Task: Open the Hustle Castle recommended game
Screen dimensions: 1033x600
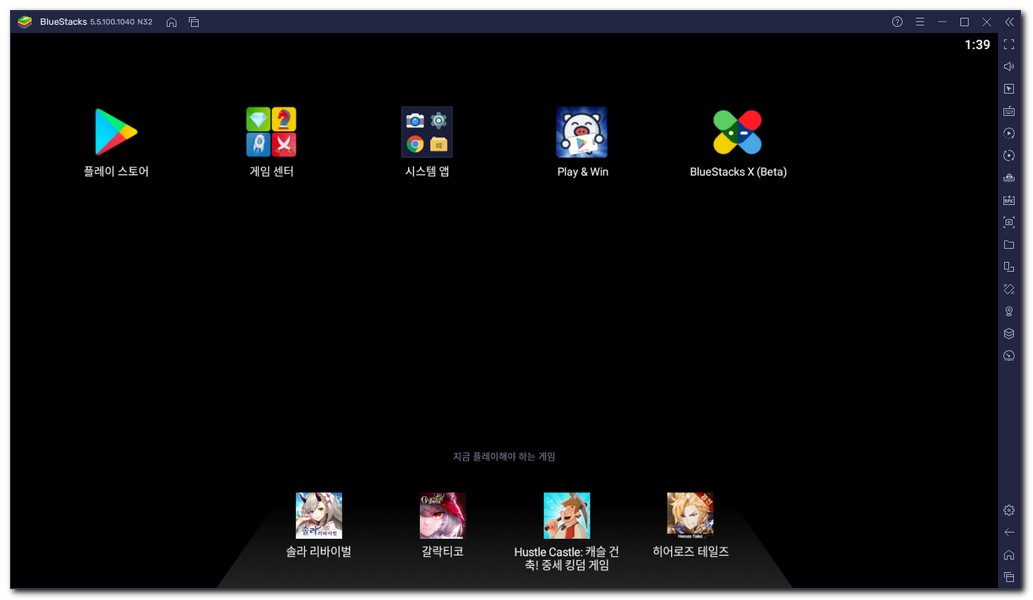Action: pos(566,516)
